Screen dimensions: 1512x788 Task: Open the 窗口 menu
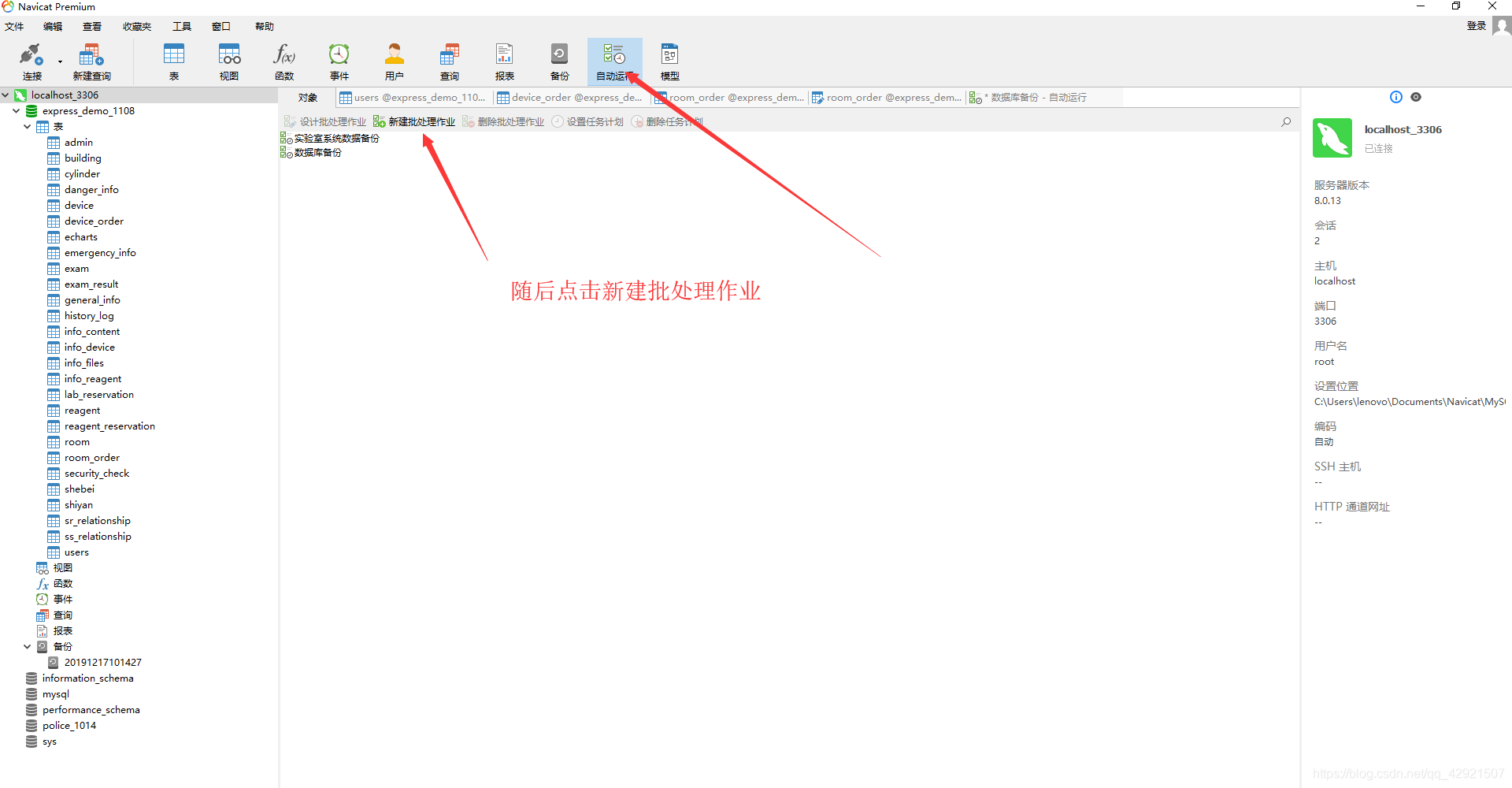pos(221,26)
